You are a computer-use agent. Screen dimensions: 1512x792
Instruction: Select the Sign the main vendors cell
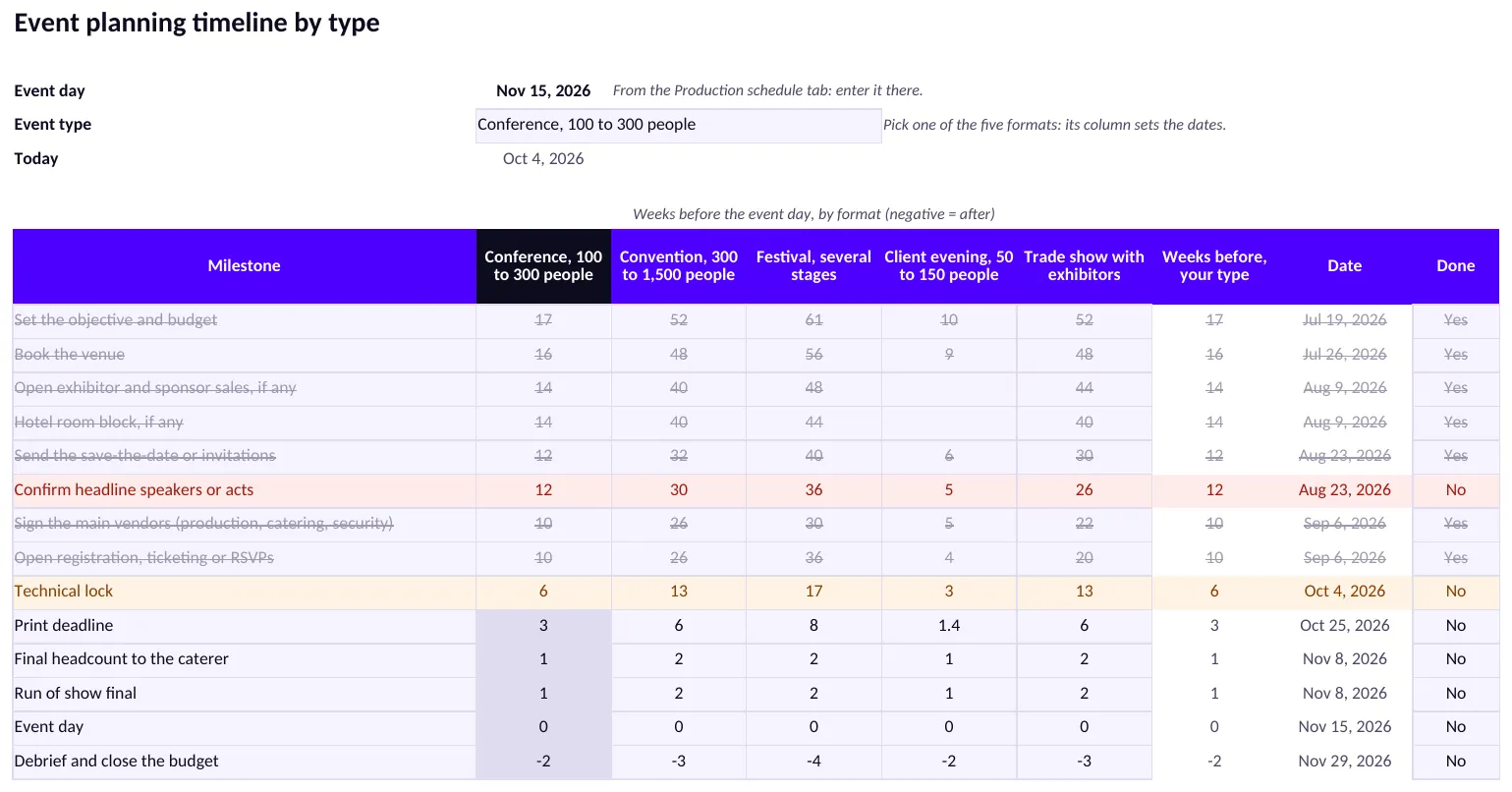click(245, 524)
